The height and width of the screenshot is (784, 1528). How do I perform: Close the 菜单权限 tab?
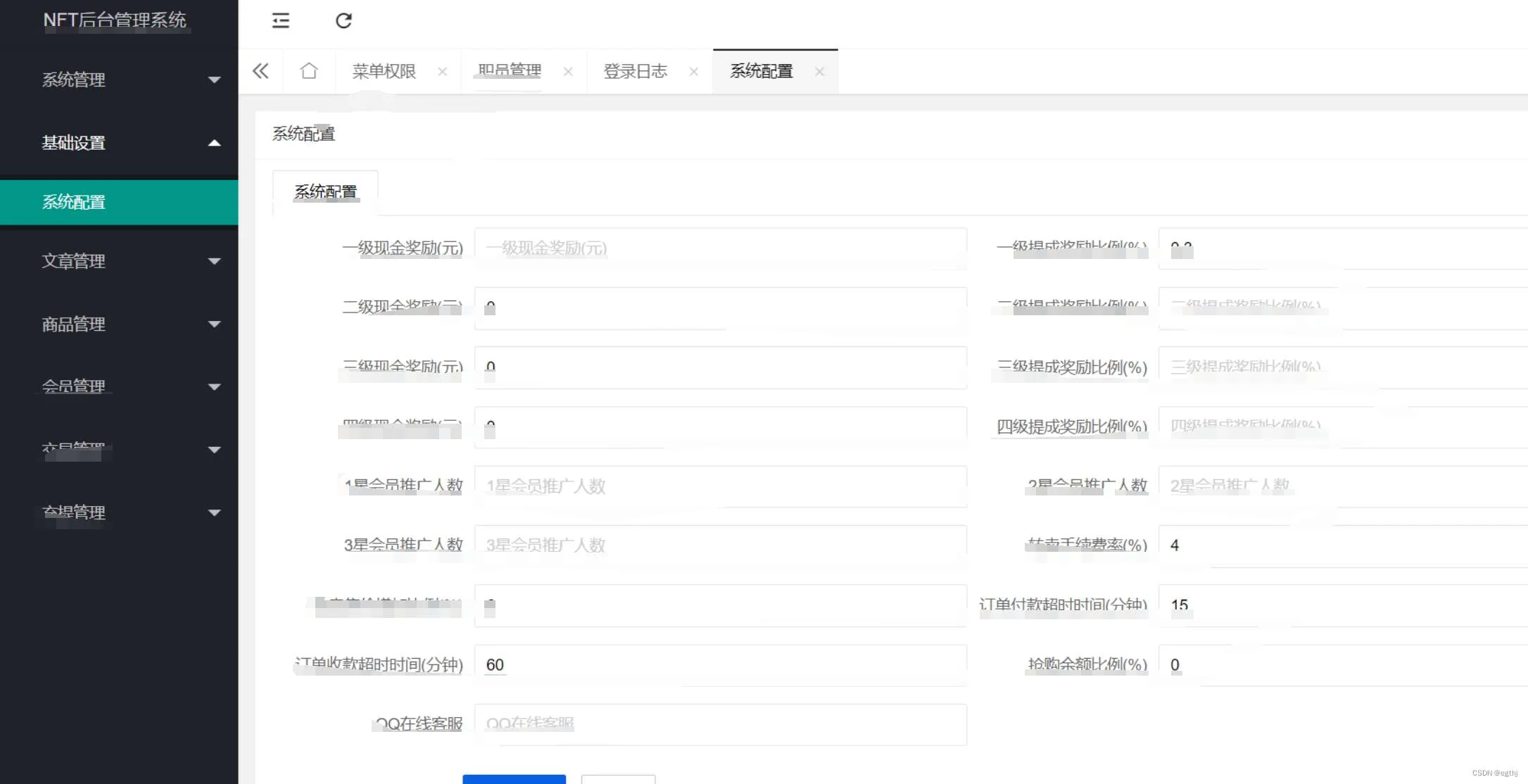(x=442, y=72)
